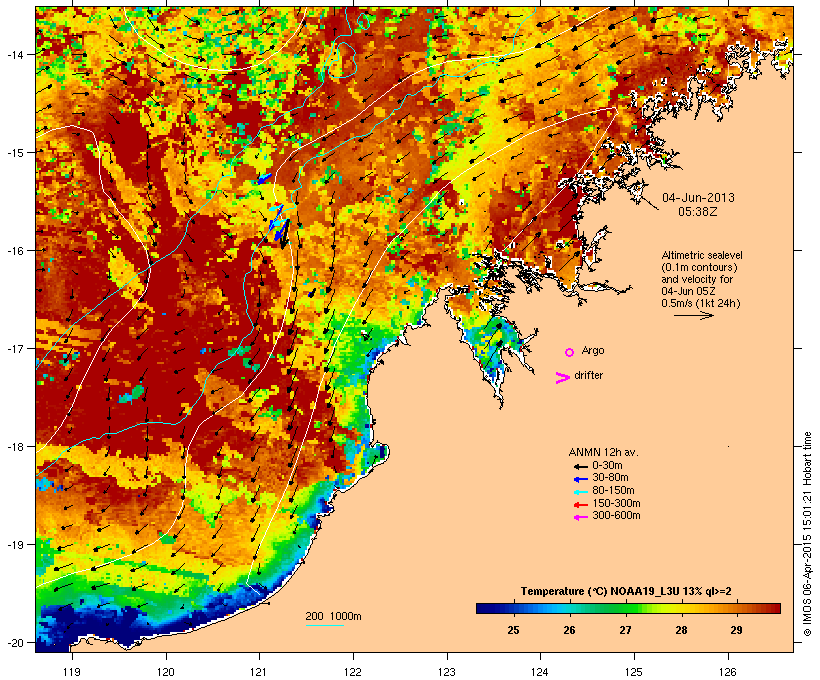The height and width of the screenshot is (680, 820).
Task: Click the magenta 300-600m legend arrow
Action: [x=581, y=517]
